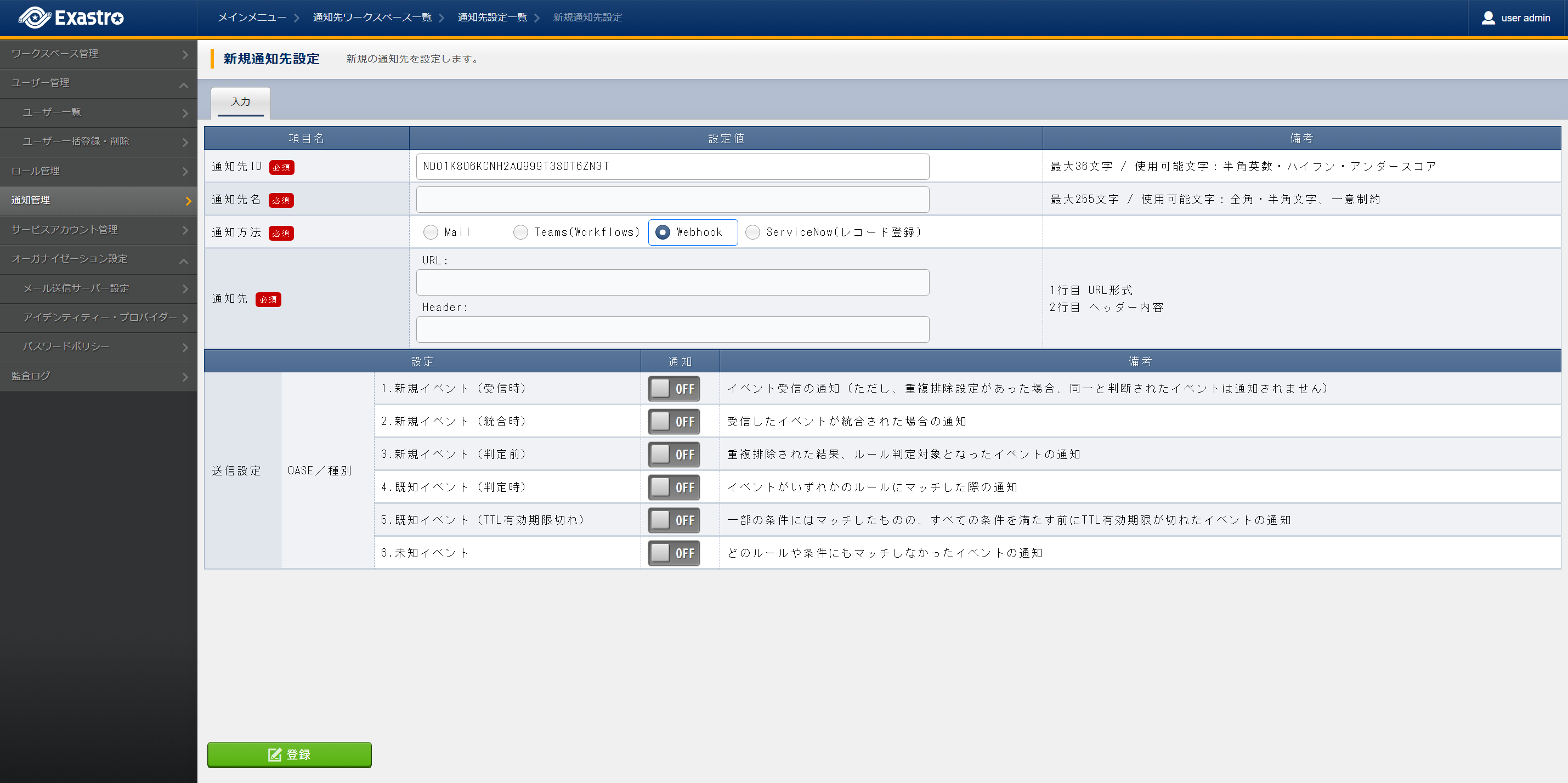Viewport: 1568px width, 783px height.
Task: Switch to the 入力 tab
Action: [240, 101]
